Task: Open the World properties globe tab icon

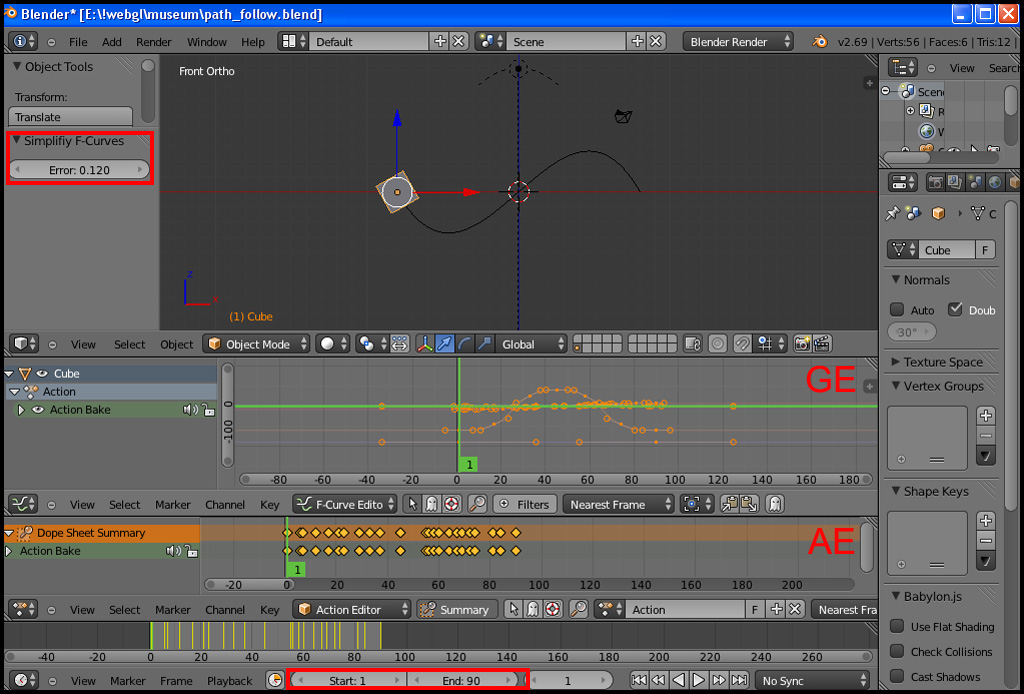Action: tap(995, 182)
